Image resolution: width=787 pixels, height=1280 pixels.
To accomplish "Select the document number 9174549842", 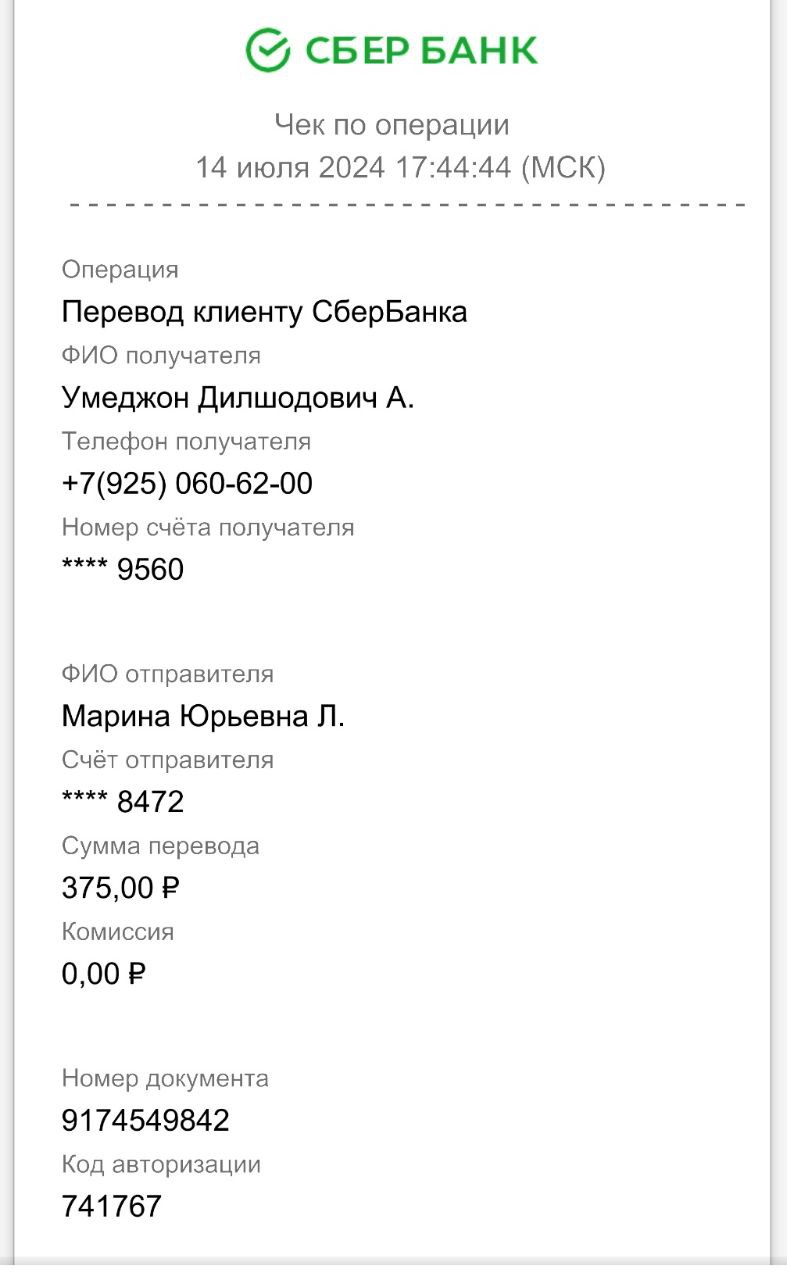I will [145, 1120].
